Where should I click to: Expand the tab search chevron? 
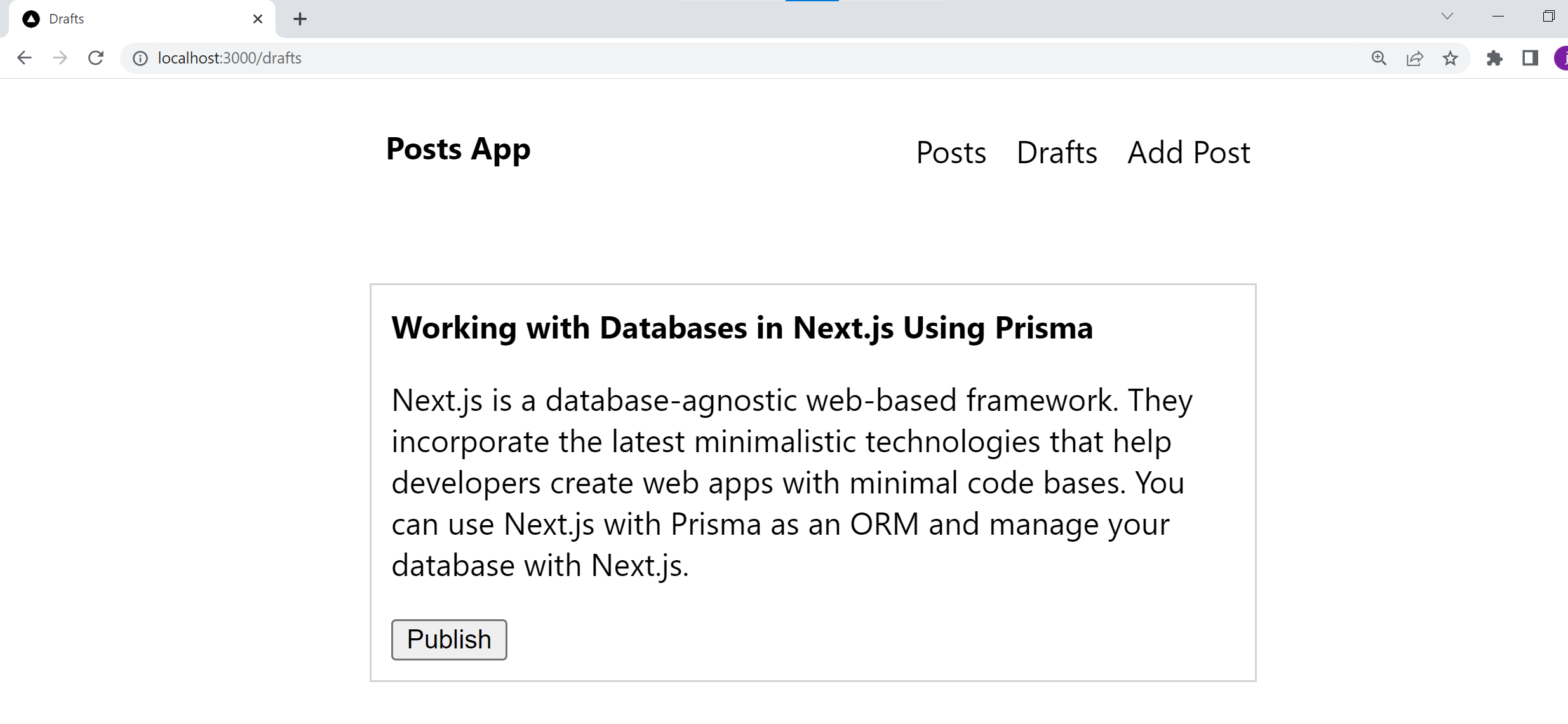click(x=1447, y=17)
